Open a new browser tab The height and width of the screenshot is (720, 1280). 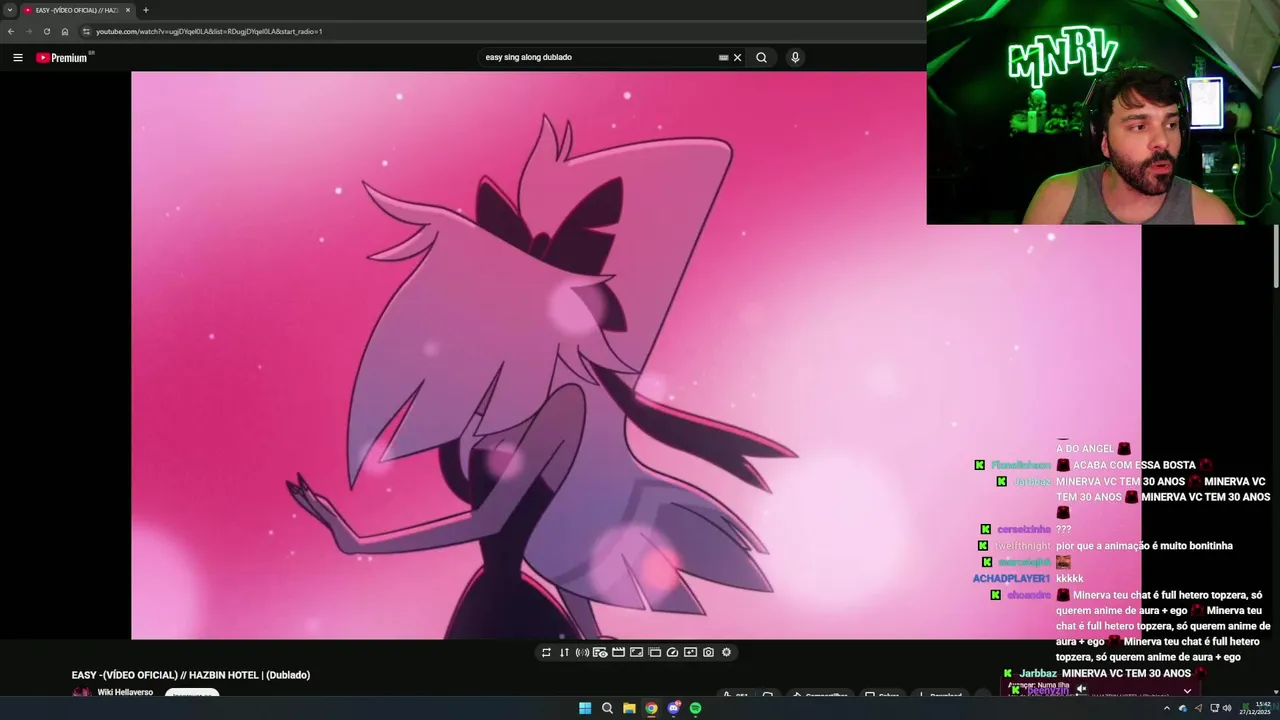pyautogui.click(x=146, y=10)
